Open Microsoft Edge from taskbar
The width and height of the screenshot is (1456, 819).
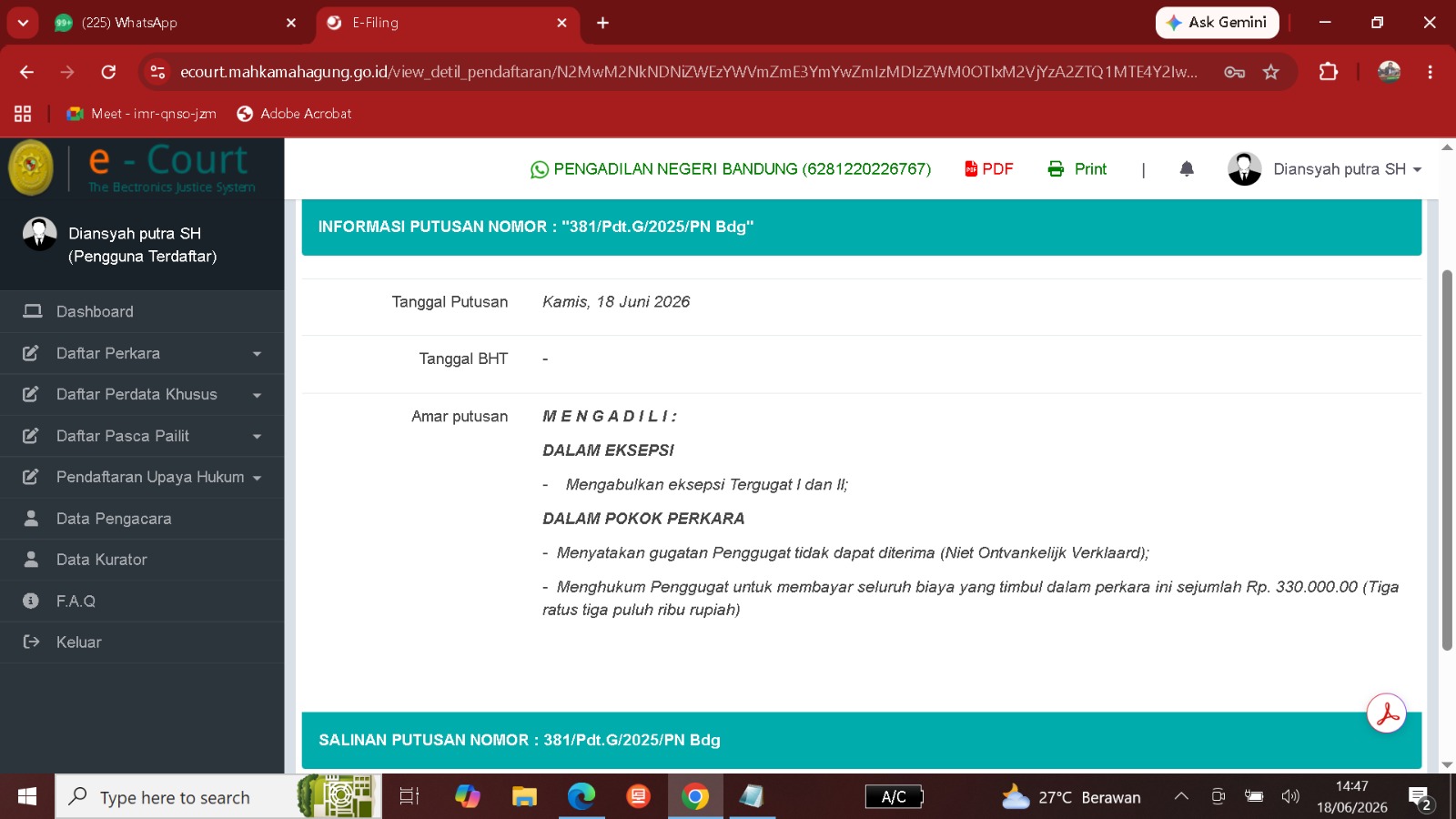[x=581, y=797]
